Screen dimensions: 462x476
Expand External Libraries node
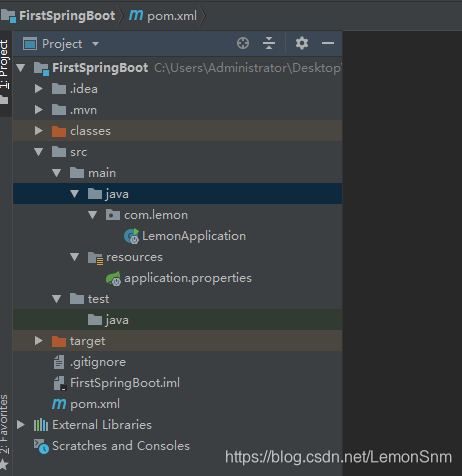tap(21, 425)
